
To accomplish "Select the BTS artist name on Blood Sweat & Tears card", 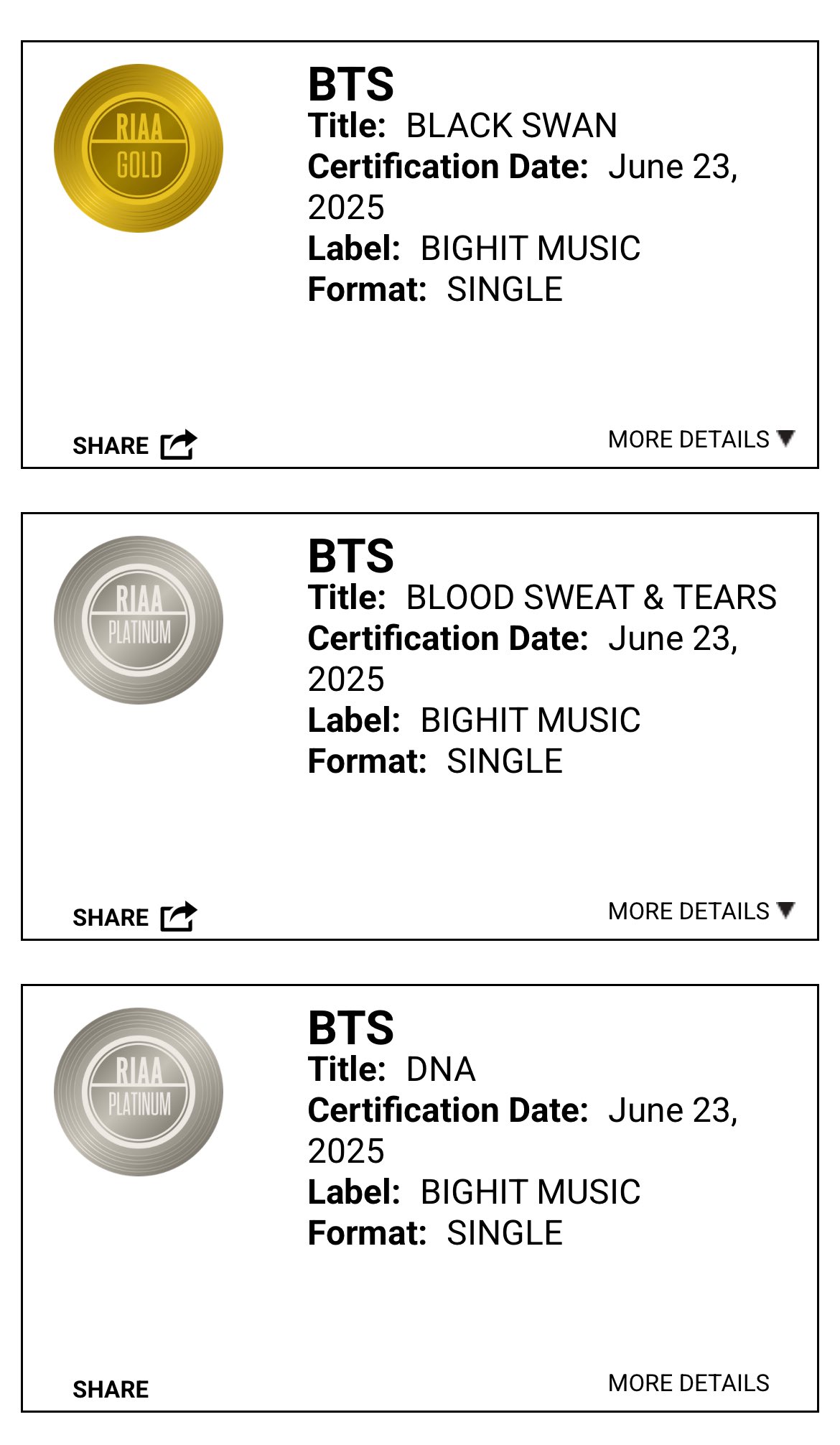I will [x=351, y=556].
